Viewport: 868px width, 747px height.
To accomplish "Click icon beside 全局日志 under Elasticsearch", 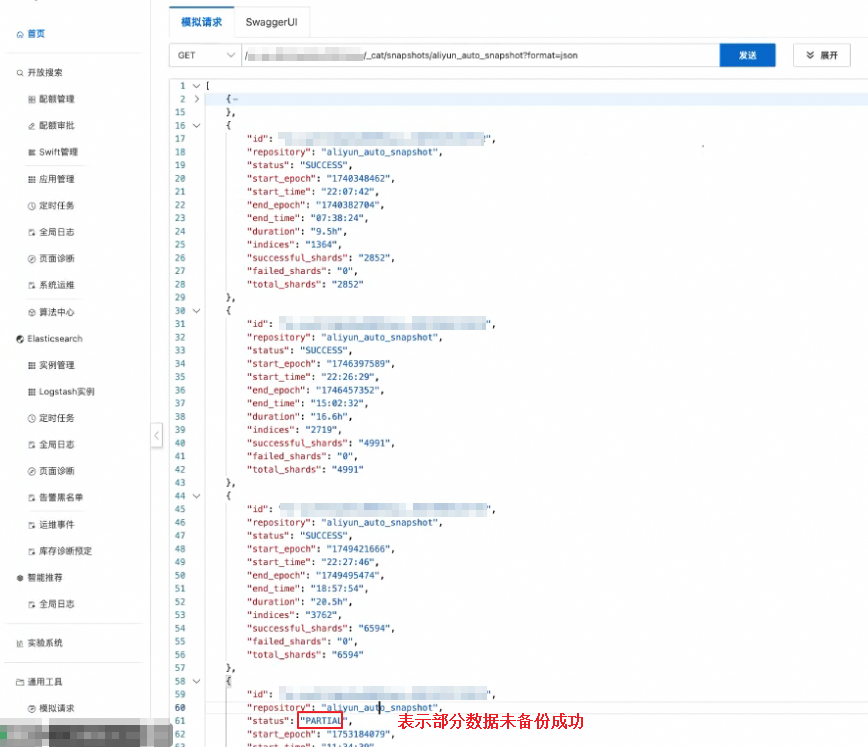I will pyautogui.click(x=32, y=445).
